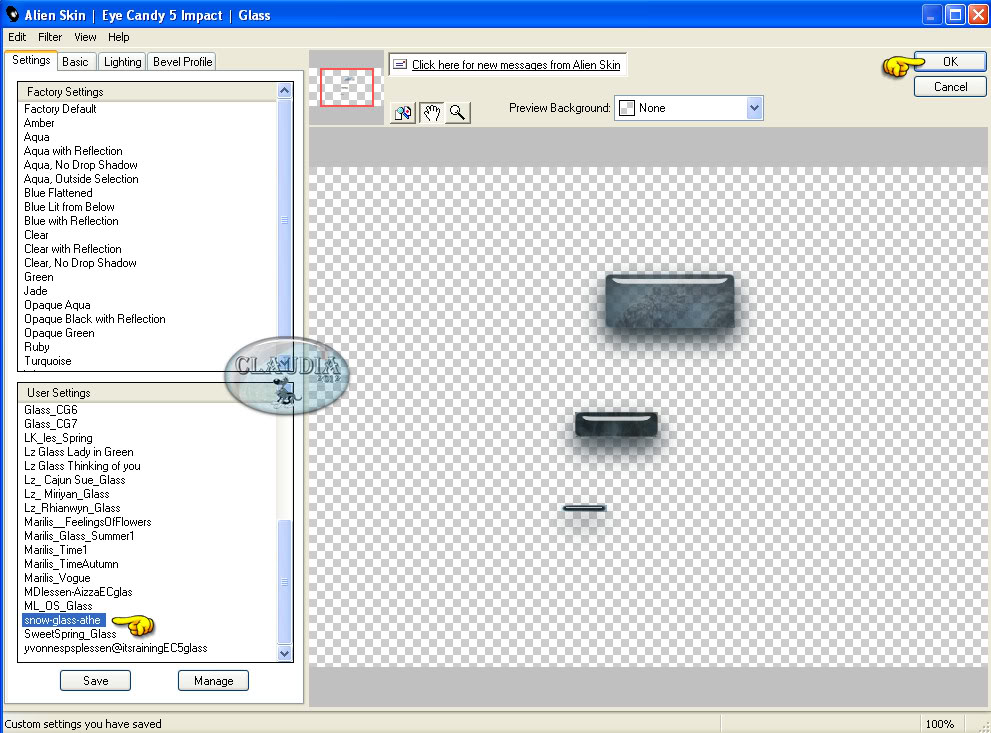Select the Glass_CG6 user setting

coord(51,409)
